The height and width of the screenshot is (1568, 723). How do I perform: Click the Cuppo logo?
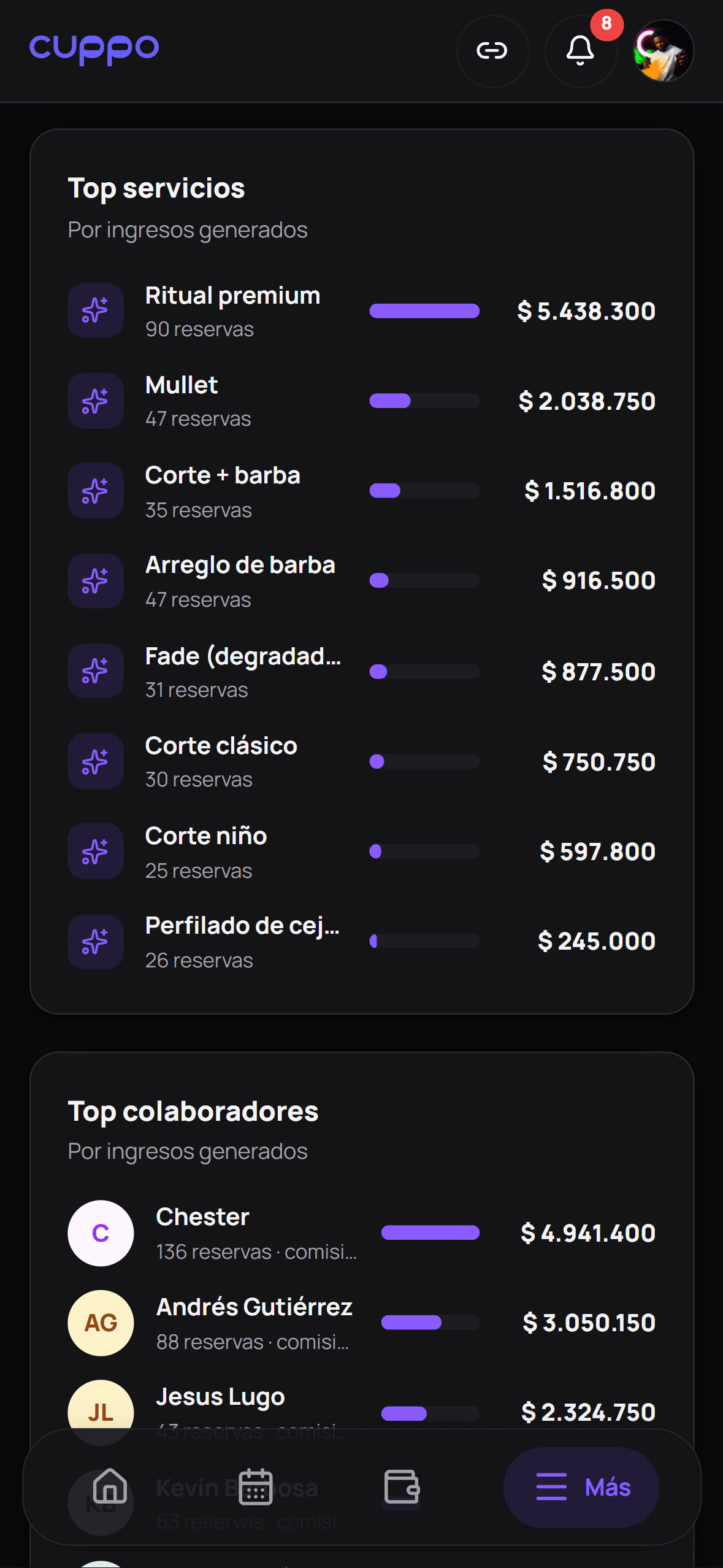(x=94, y=49)
